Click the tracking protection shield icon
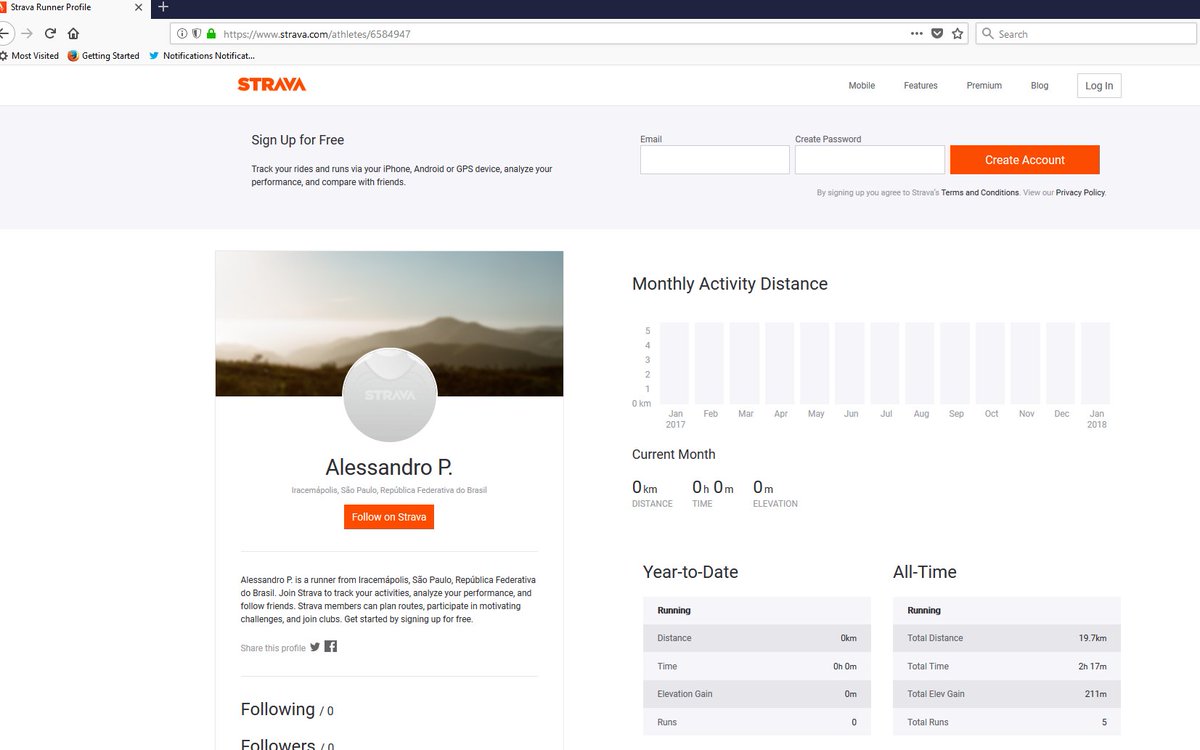 point(197,34)
